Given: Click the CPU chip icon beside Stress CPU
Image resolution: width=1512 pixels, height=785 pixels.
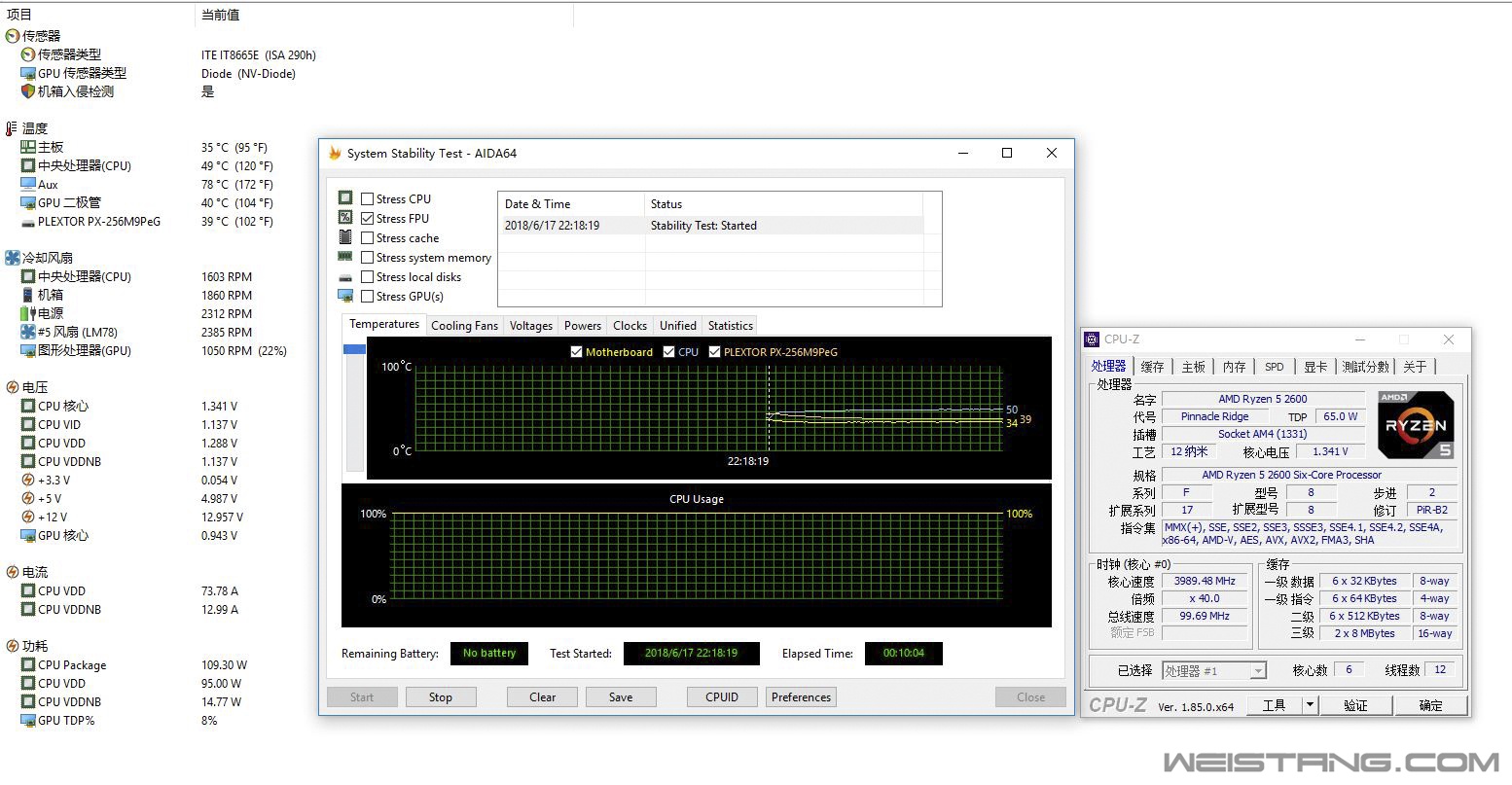Looking at the screenshot, I should 345,198.
